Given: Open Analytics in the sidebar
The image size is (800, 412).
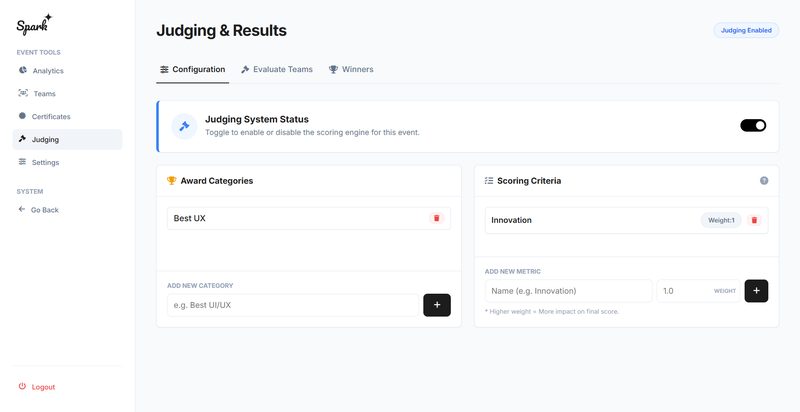Looking at the screenshot, I should pyautogui.click(x=47, y=71).
